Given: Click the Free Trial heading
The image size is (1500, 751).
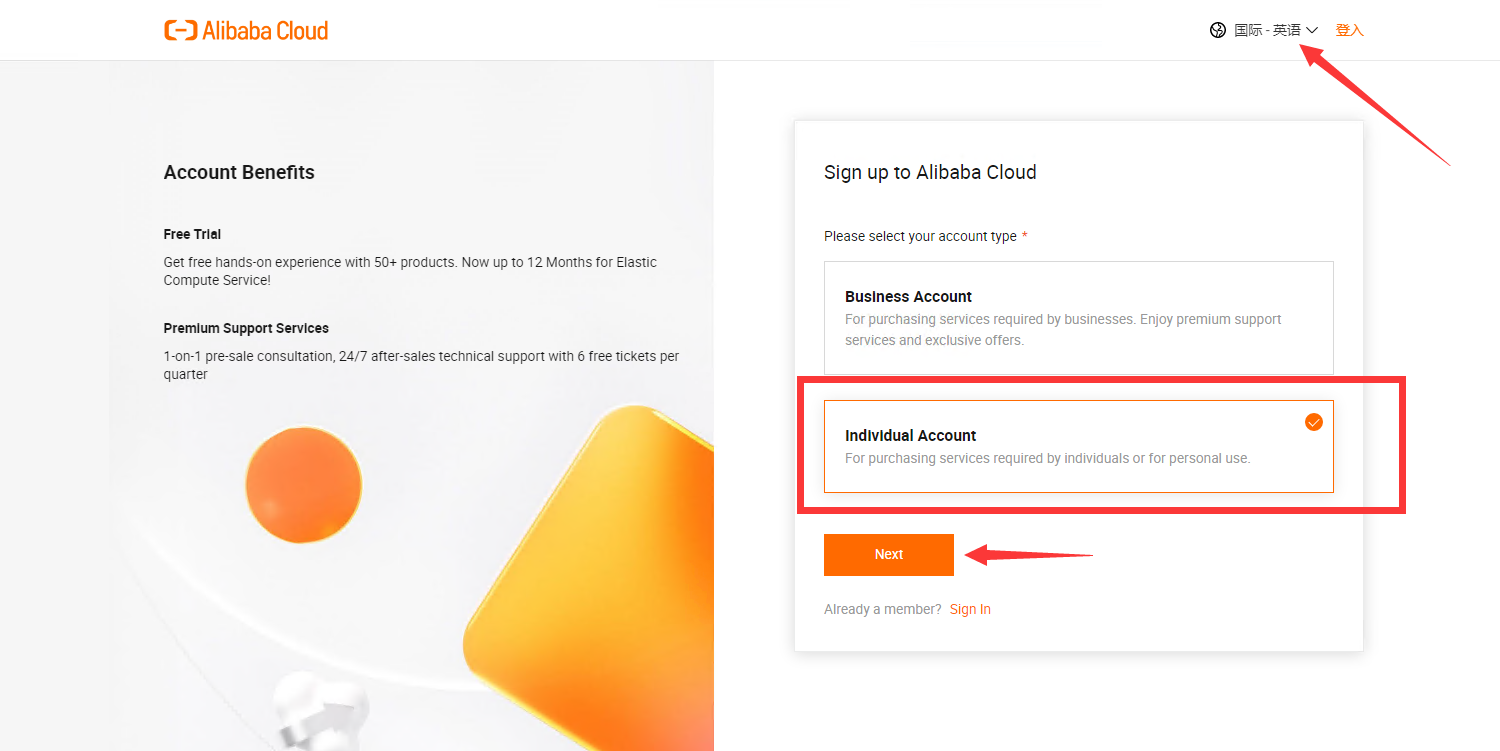Looking at the screenshot, I should [x=192, y=234].
